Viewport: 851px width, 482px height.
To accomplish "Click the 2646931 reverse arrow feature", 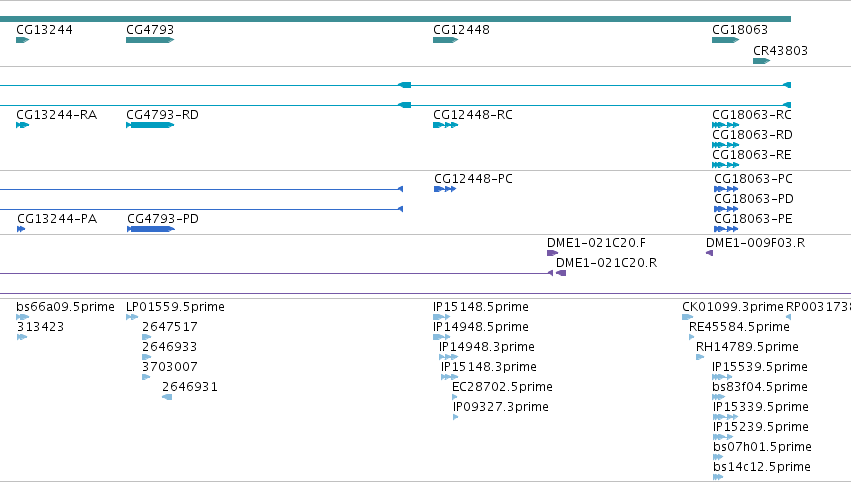I will pyautogui.click(x=167, y=397).
